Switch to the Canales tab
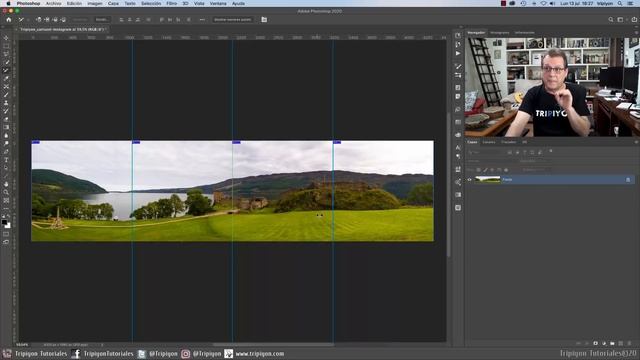 tap(489, 142)
